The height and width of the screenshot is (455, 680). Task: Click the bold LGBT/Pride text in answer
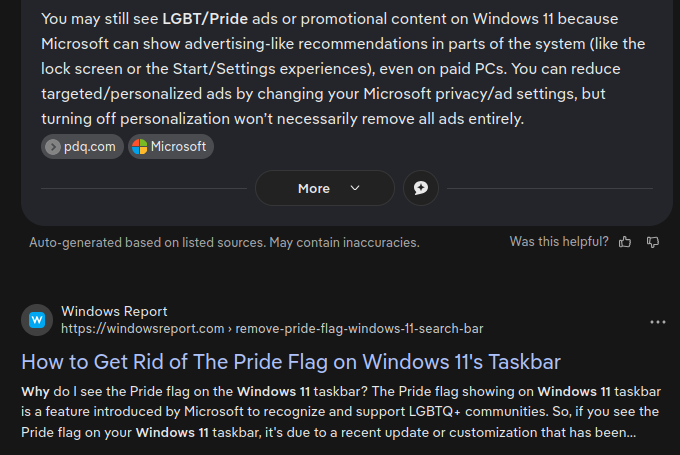pyautogui.click(x=205, y=19)
